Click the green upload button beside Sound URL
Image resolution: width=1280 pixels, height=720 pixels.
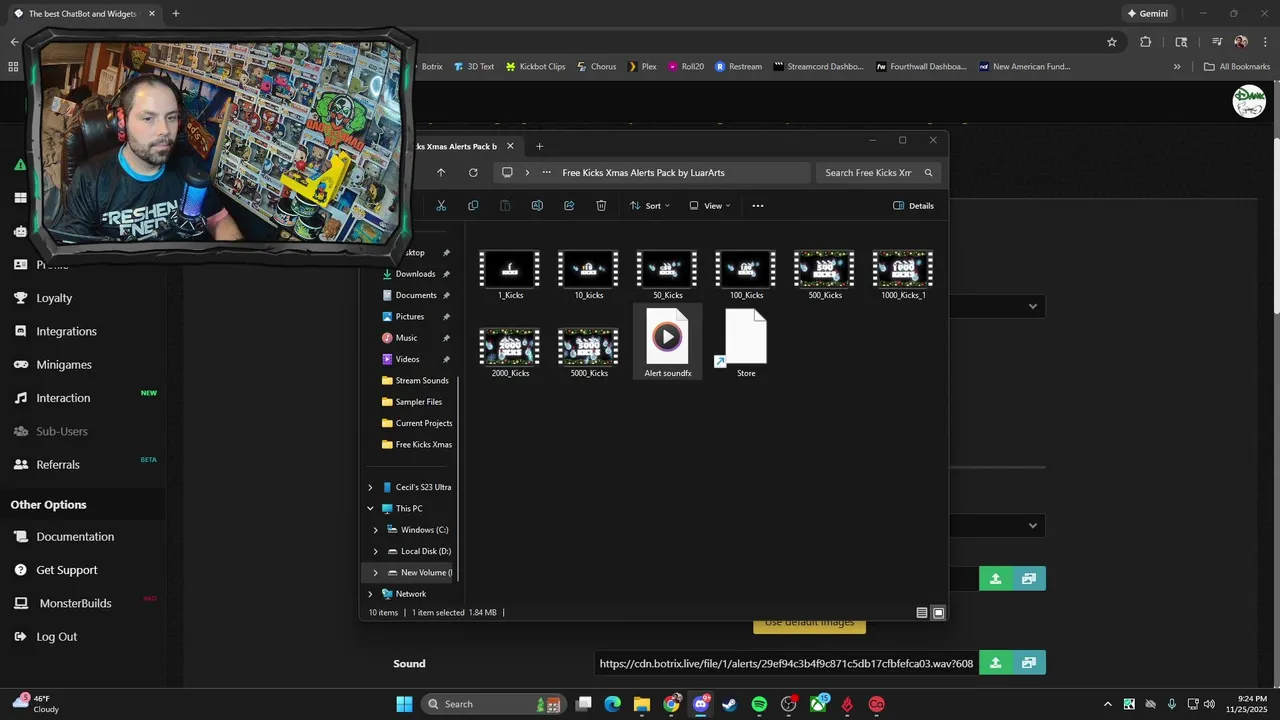click(x=995, y=663)
